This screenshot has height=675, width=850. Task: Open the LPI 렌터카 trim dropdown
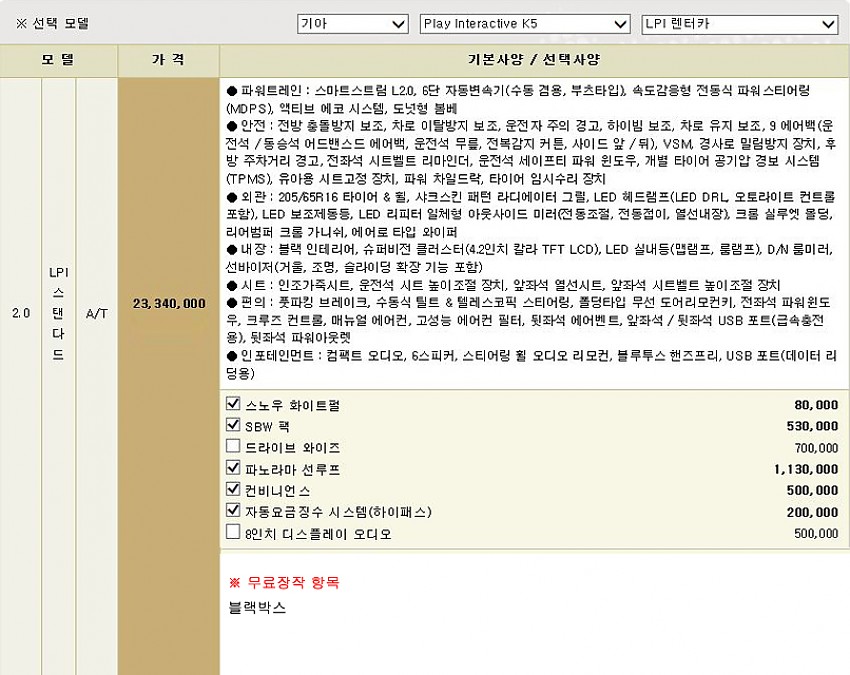pos(739,23)
